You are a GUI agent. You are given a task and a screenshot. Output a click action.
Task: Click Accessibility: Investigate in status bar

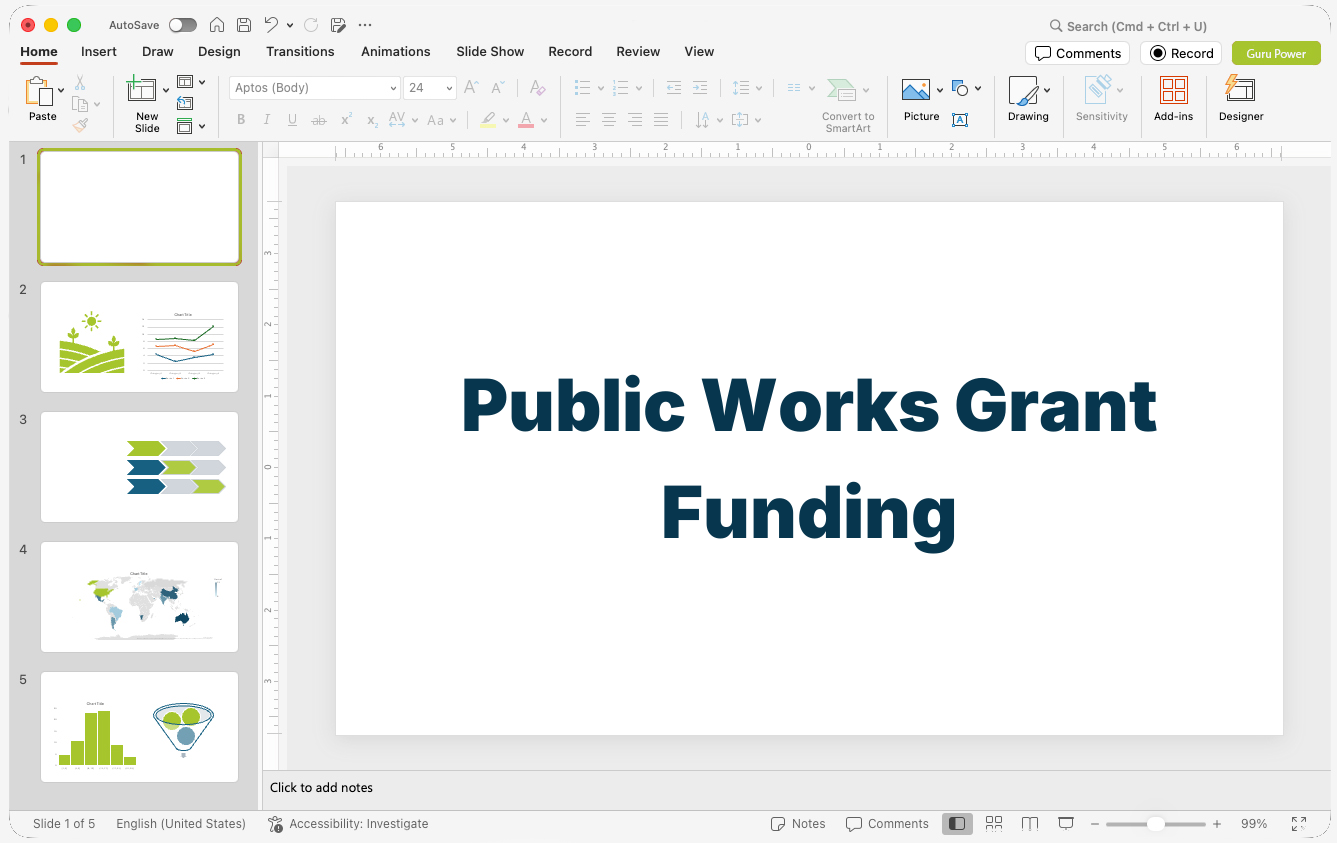click(348, 824)
